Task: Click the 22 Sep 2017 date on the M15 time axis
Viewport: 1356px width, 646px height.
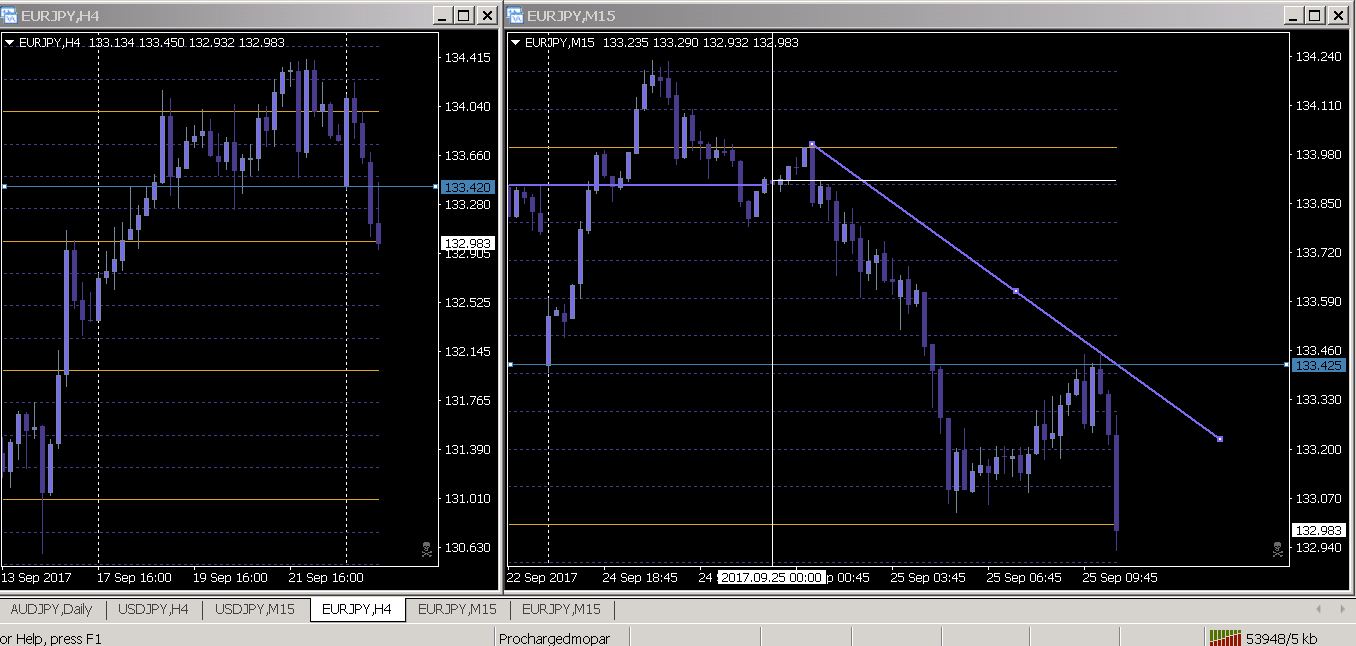Action: 542,577
